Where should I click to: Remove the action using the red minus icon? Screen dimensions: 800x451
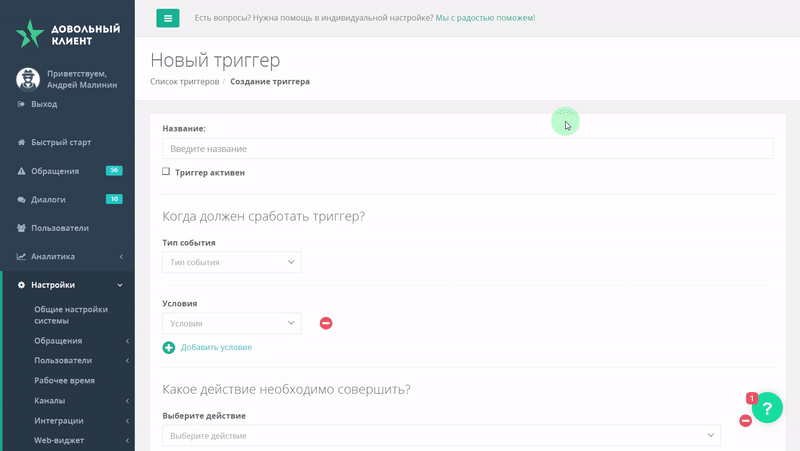745,421
